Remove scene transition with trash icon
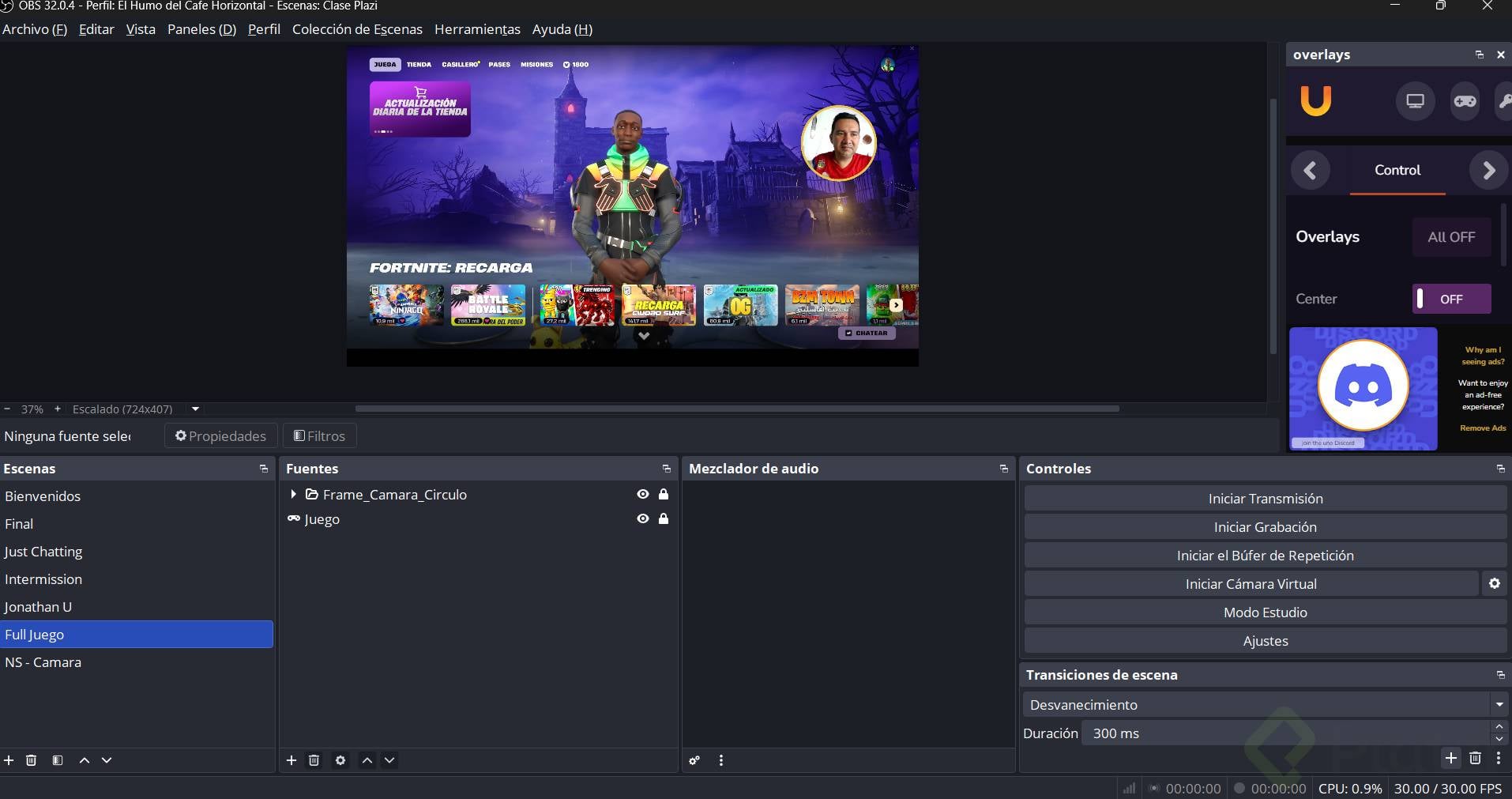This screenshot has width=1512, height=799. (1475, 759)
